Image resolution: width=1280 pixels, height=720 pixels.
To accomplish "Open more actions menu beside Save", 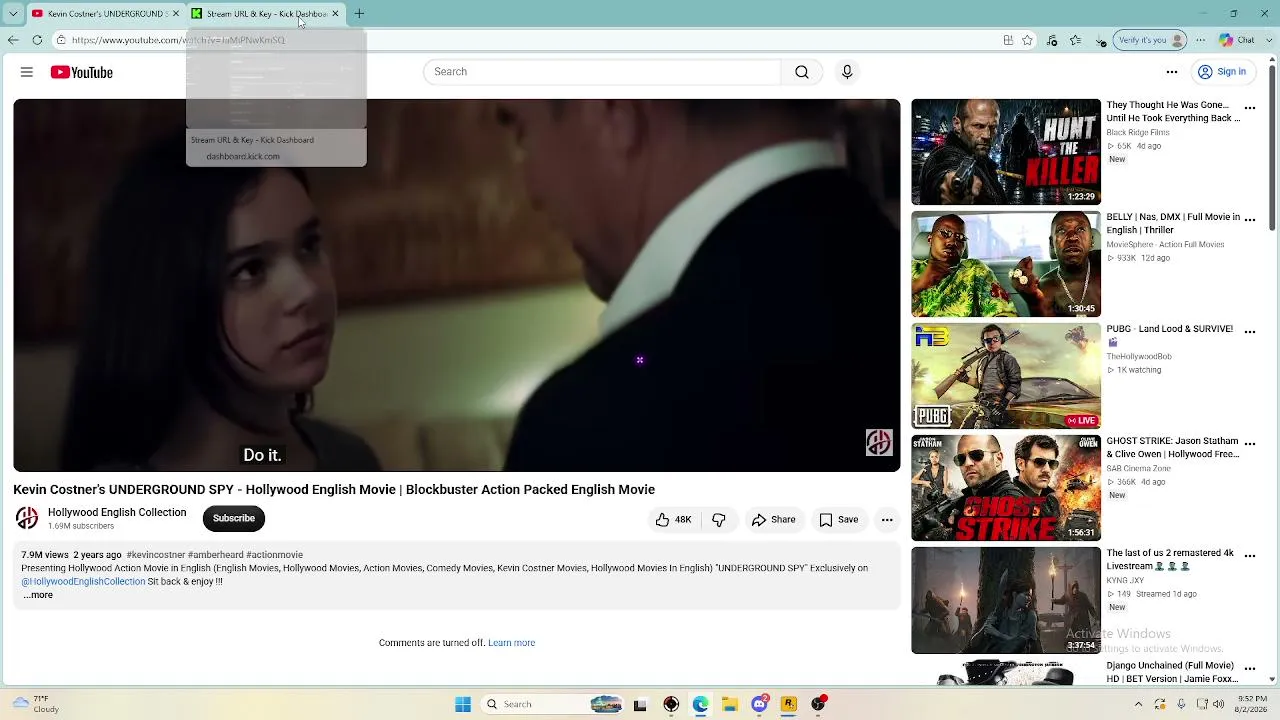I will [x=887, y=520].
